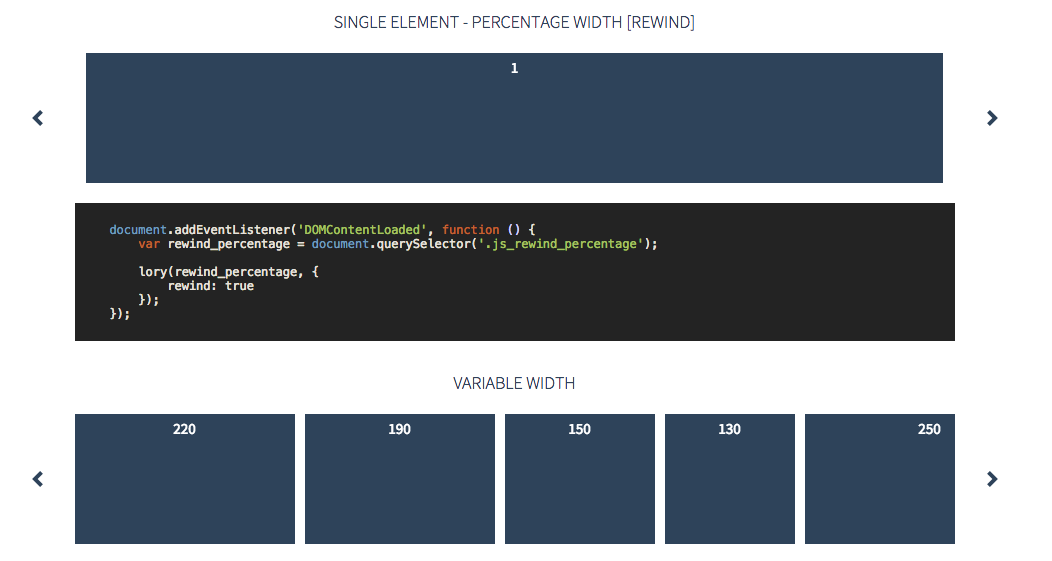The image size is (1052, 561).
Task: Click the 'function' keyword in the code
Action: tap(470, 230)
